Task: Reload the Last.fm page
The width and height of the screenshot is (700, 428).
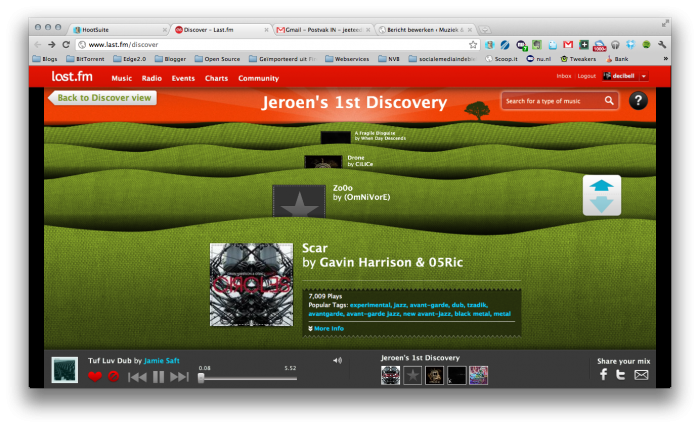Action: tap(66, 45)
